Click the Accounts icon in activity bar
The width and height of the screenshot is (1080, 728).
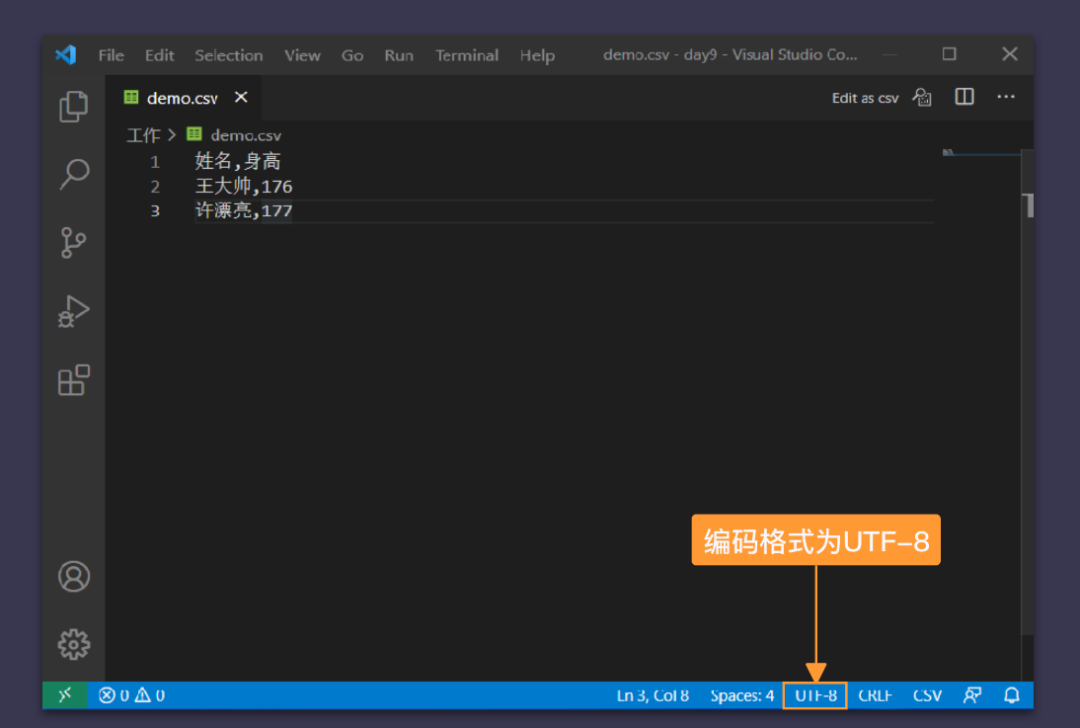[73, 576]
